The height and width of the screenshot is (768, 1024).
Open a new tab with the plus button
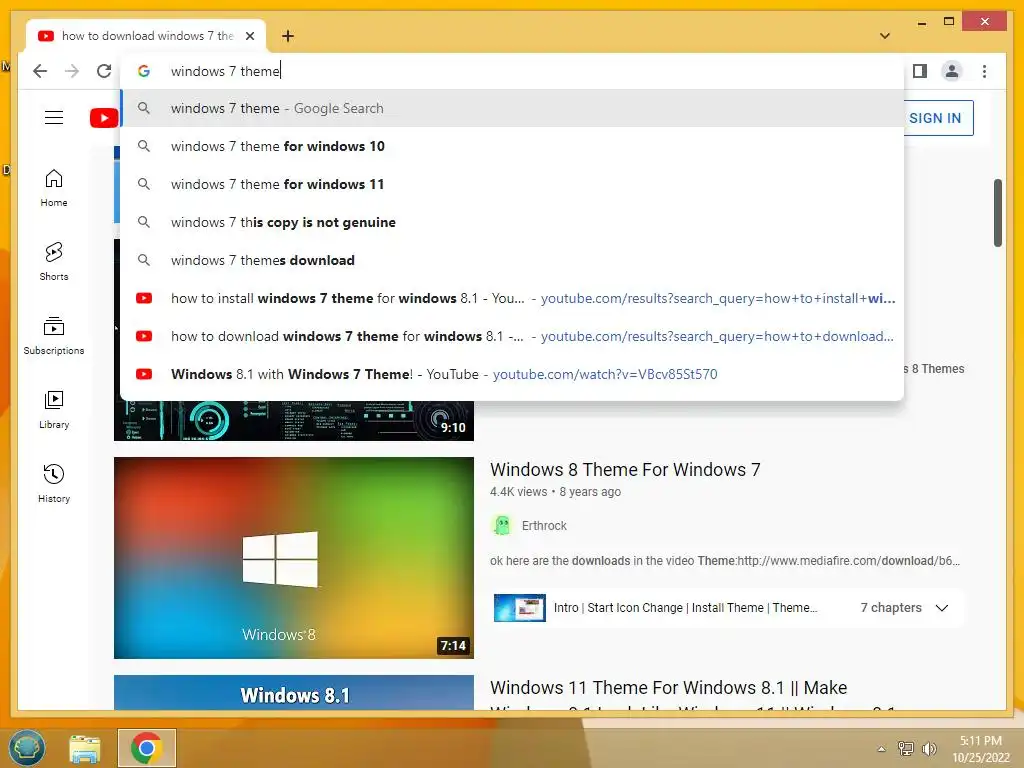pos(287,36)
